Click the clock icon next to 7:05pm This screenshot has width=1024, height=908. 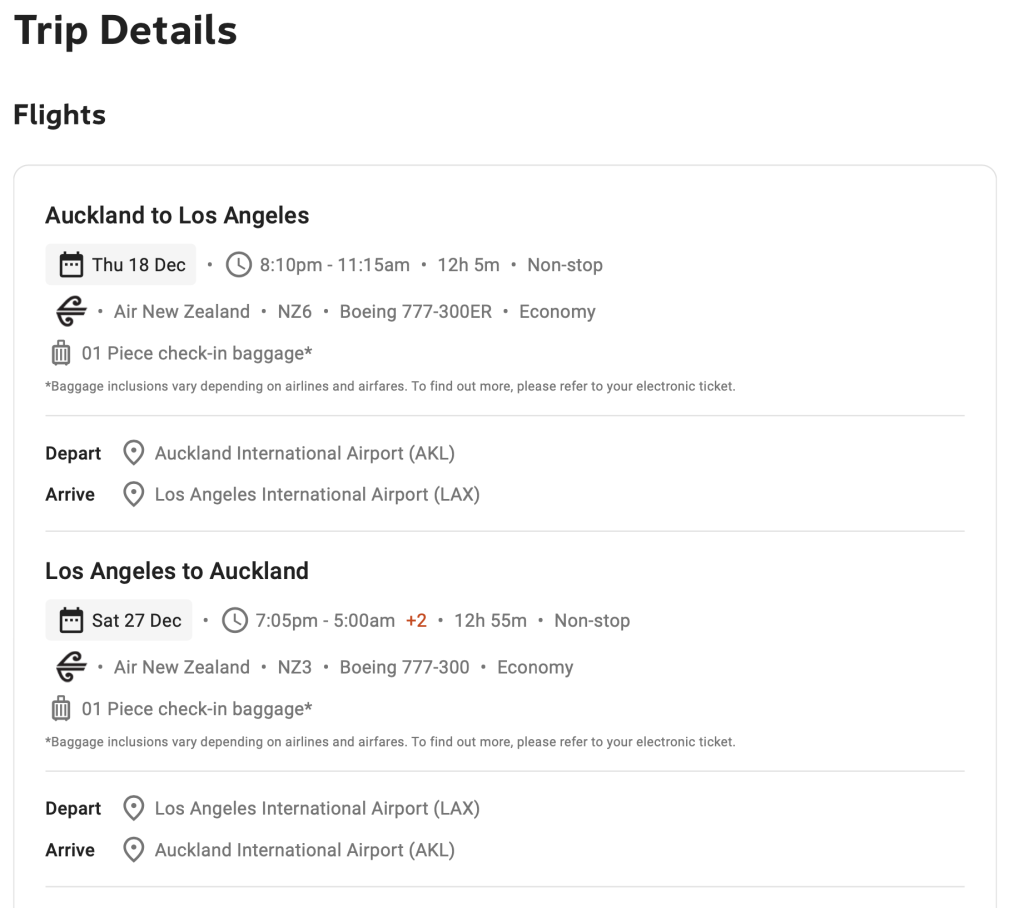(234, 621)
